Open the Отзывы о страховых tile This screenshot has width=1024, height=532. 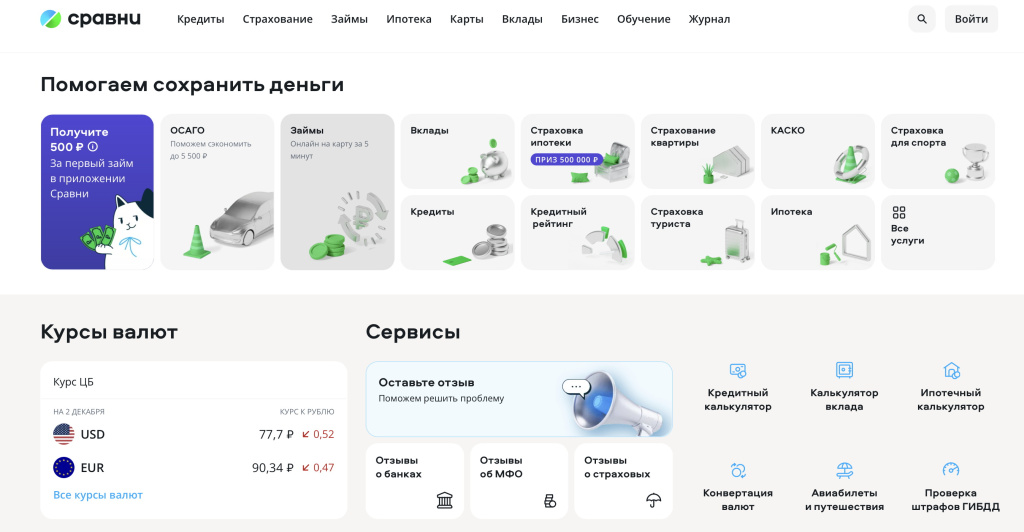click(624, 481)
